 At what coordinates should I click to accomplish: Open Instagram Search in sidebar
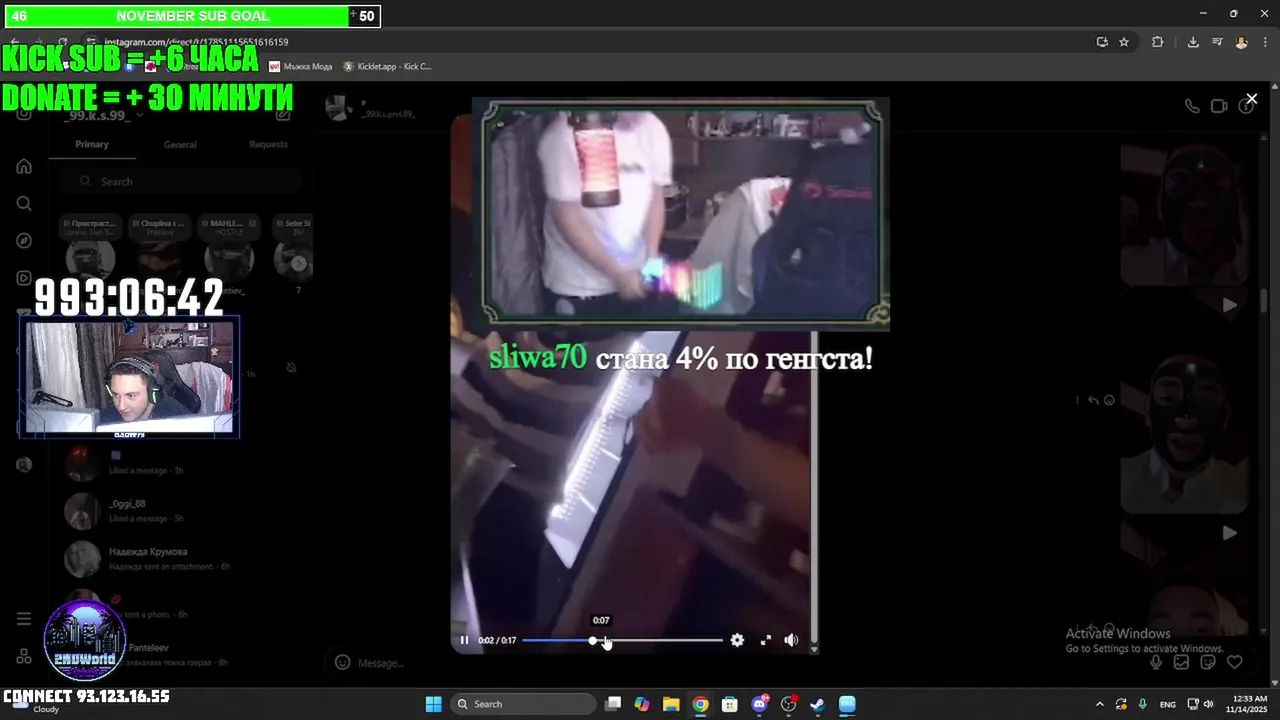pos(24,203)
